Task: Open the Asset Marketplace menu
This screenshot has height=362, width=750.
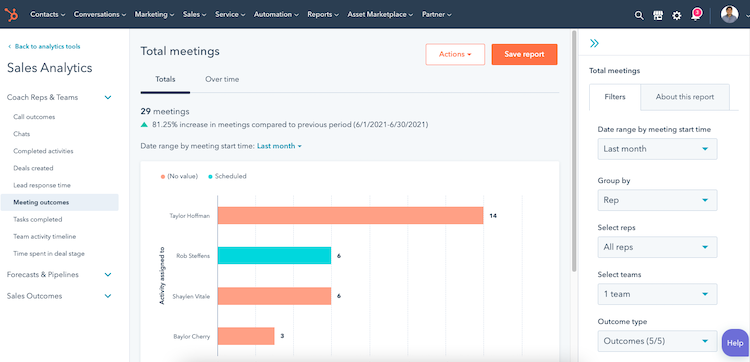Action: (x=380, y=14)
